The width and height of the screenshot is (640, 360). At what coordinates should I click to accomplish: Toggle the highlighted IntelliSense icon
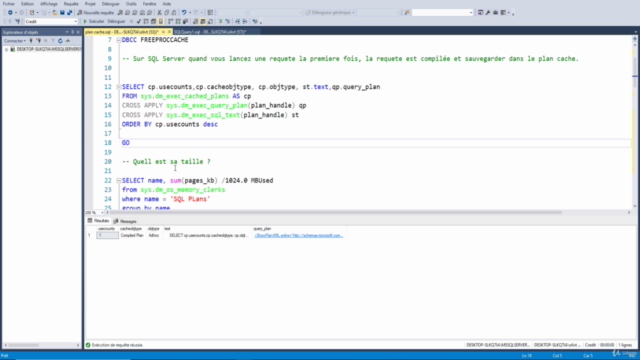(x=161, y=22)
